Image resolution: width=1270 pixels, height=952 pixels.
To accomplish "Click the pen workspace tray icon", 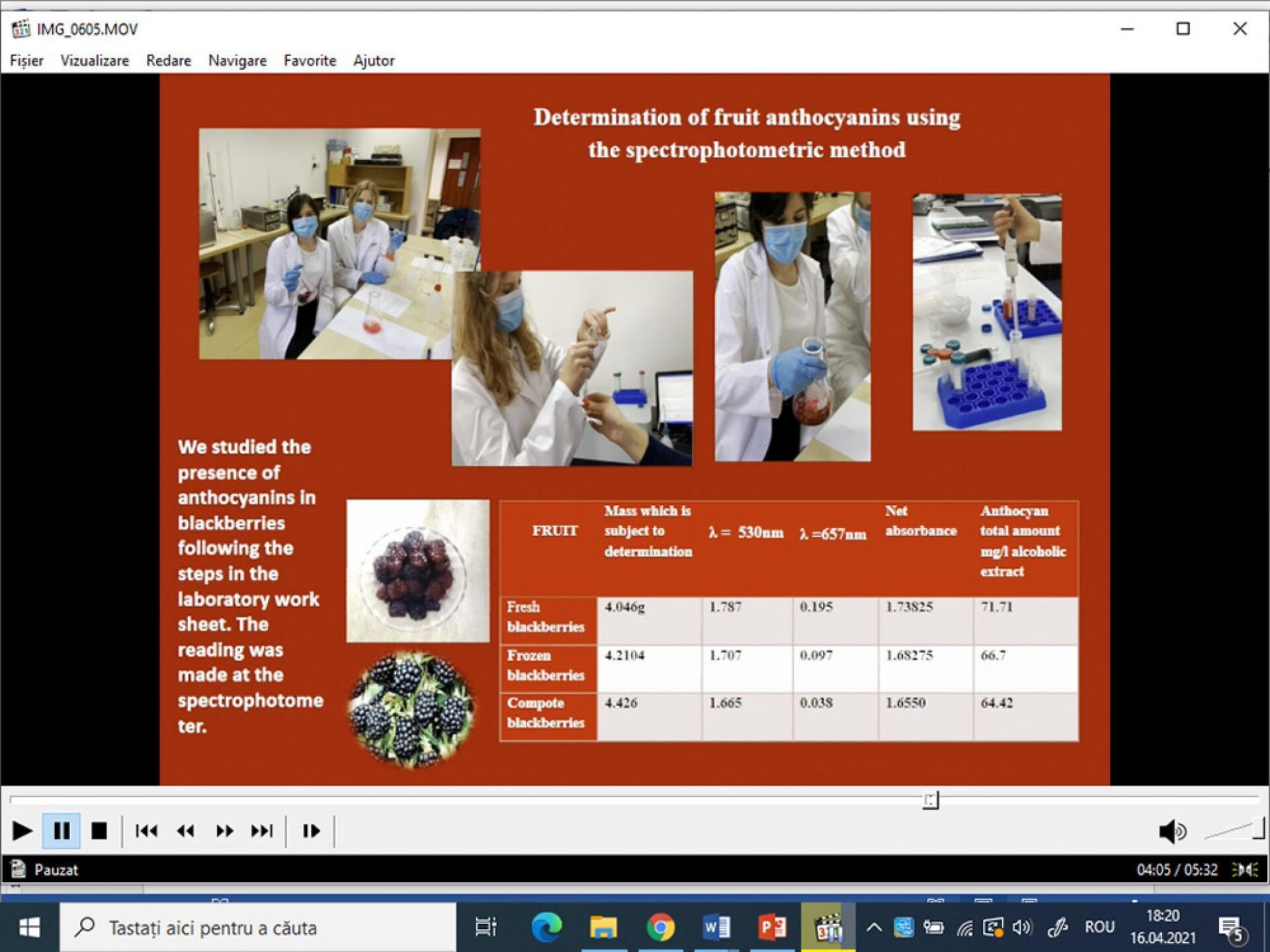I will tap(1058, 928).
